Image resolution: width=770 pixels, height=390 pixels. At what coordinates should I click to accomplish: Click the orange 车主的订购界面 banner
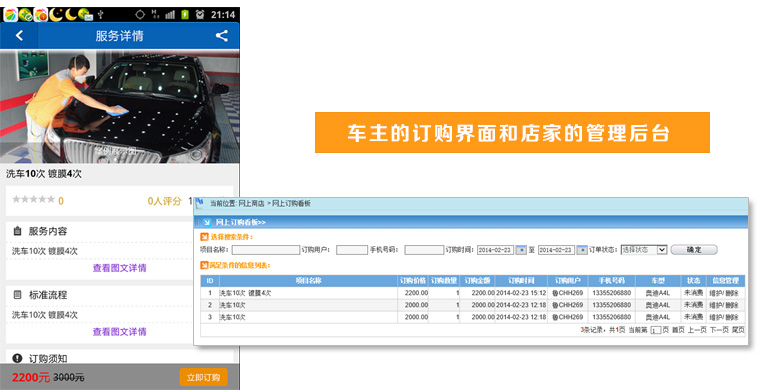point(512,133)
